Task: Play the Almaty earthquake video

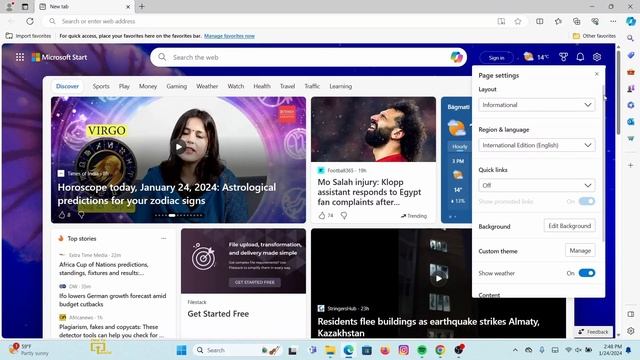Action: [x=438, y=278]
